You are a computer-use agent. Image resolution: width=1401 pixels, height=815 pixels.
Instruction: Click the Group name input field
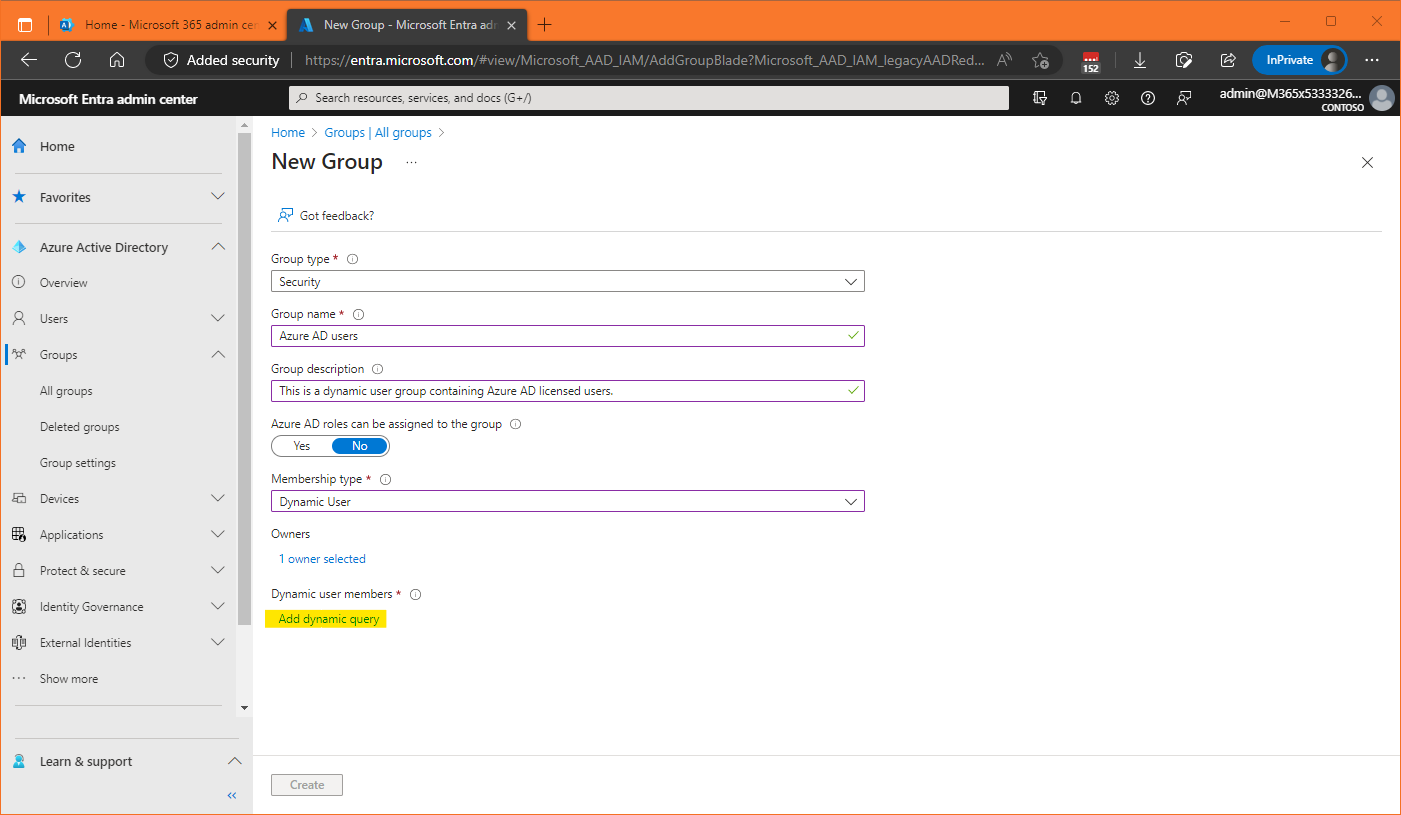coord(560,336)
